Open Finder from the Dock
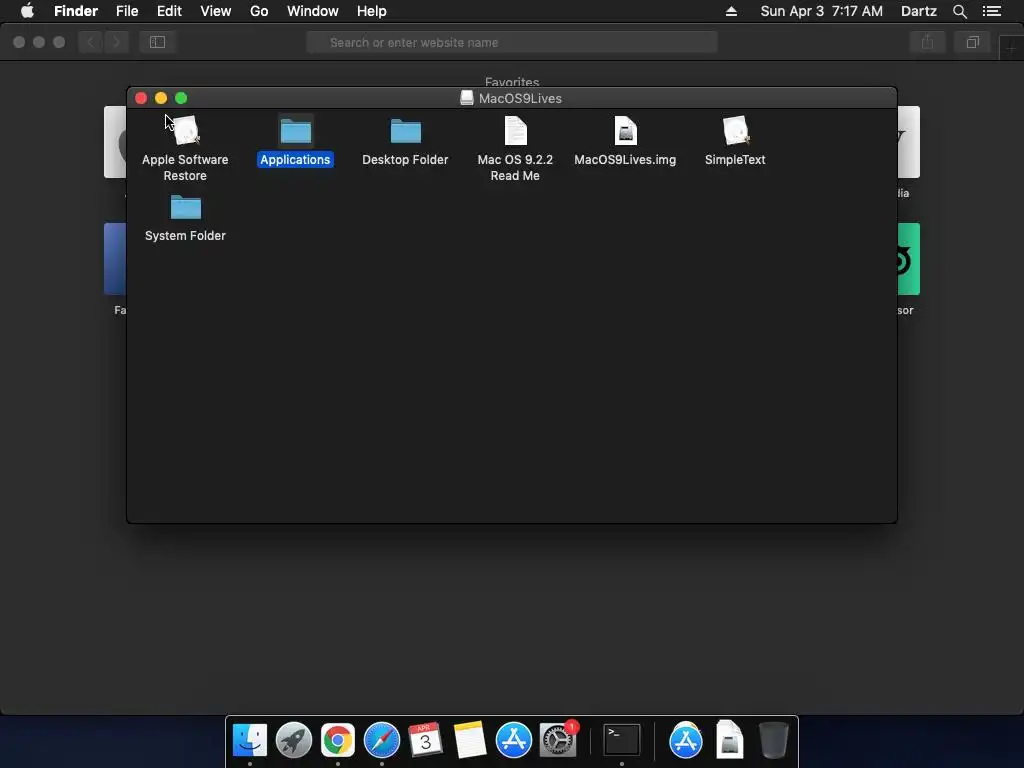The image size is (1024, 768). 250,740
